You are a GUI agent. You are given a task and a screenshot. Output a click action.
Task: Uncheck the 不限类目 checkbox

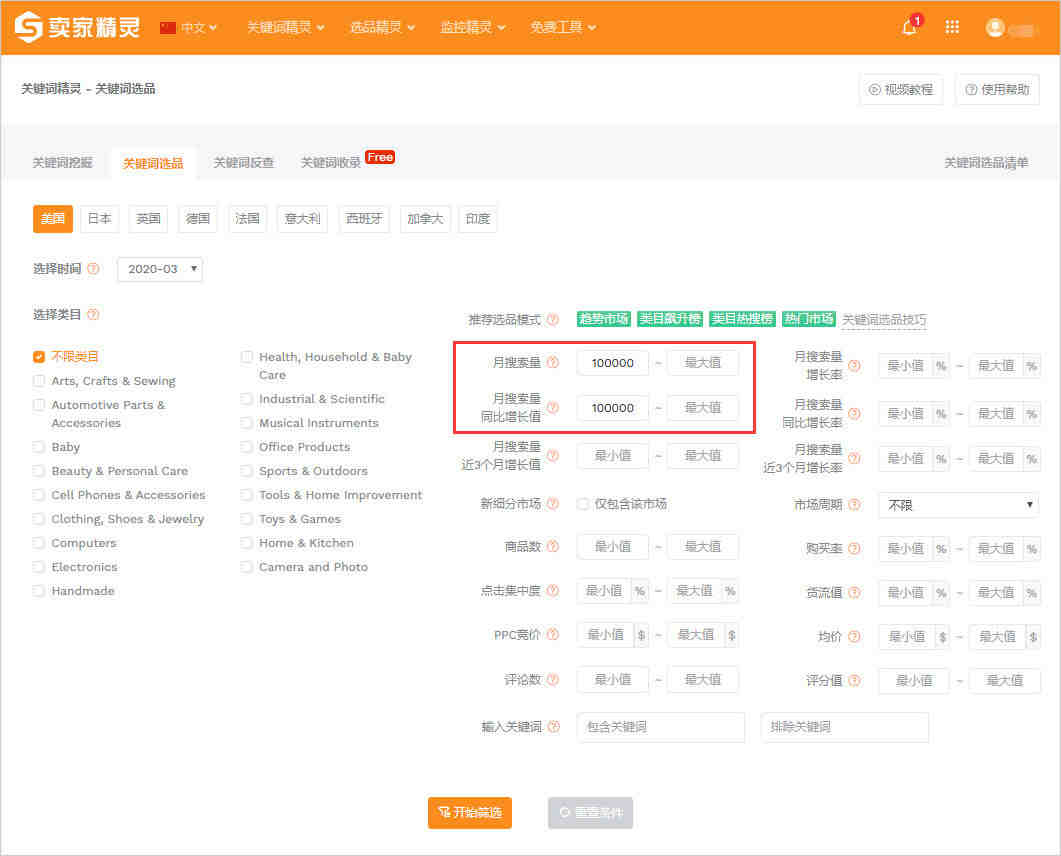[39, 356]
